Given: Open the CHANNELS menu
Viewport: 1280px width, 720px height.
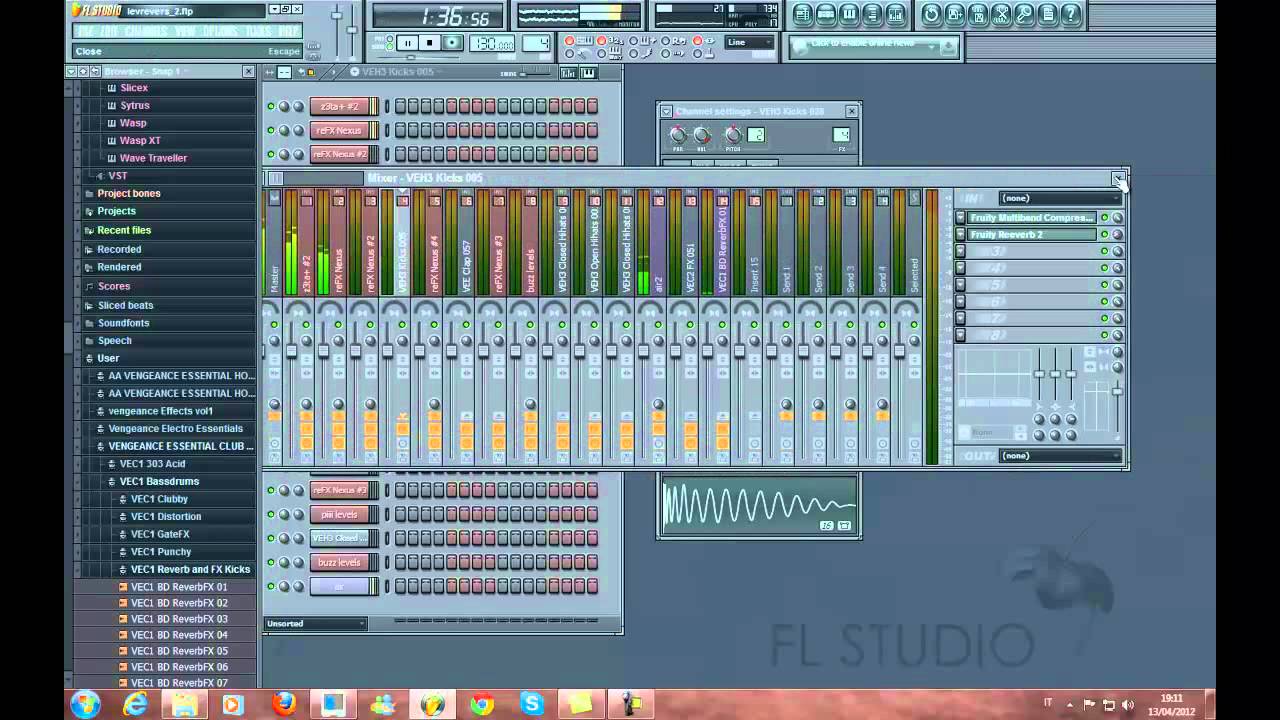Looking at the screenshot, I should 146,31.
